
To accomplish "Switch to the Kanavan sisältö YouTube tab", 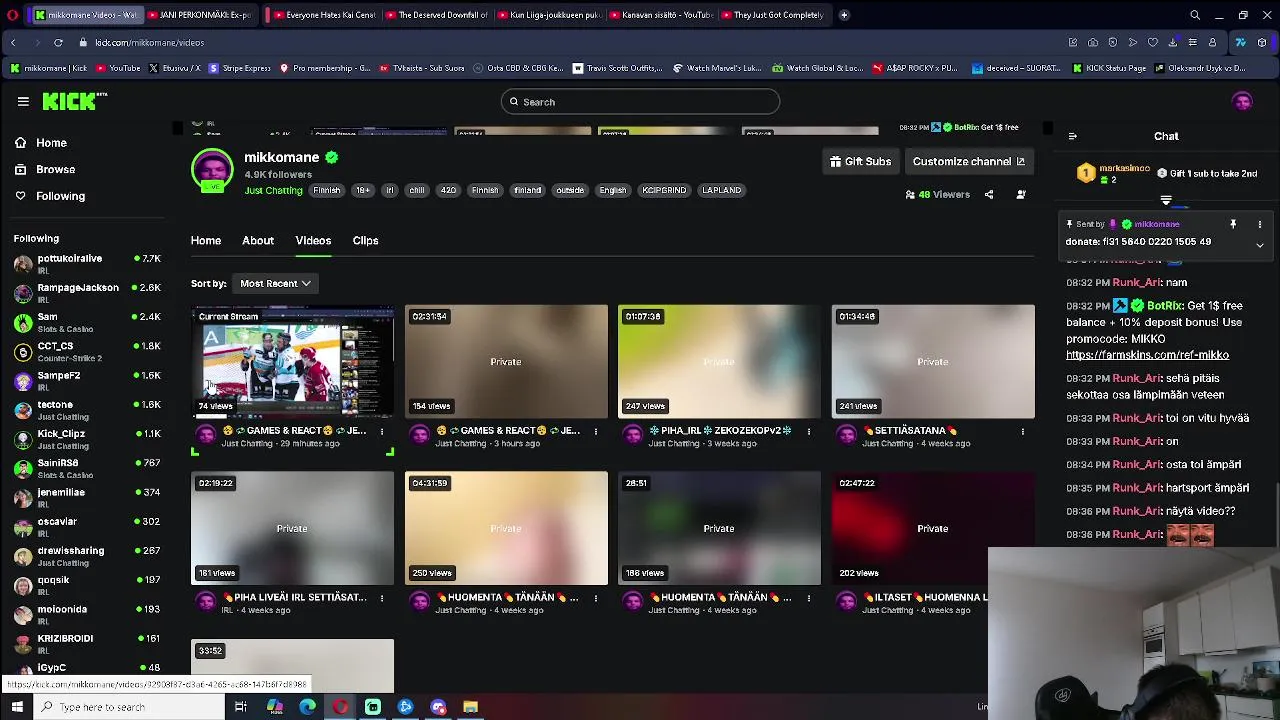I will [x=661, y=15].
